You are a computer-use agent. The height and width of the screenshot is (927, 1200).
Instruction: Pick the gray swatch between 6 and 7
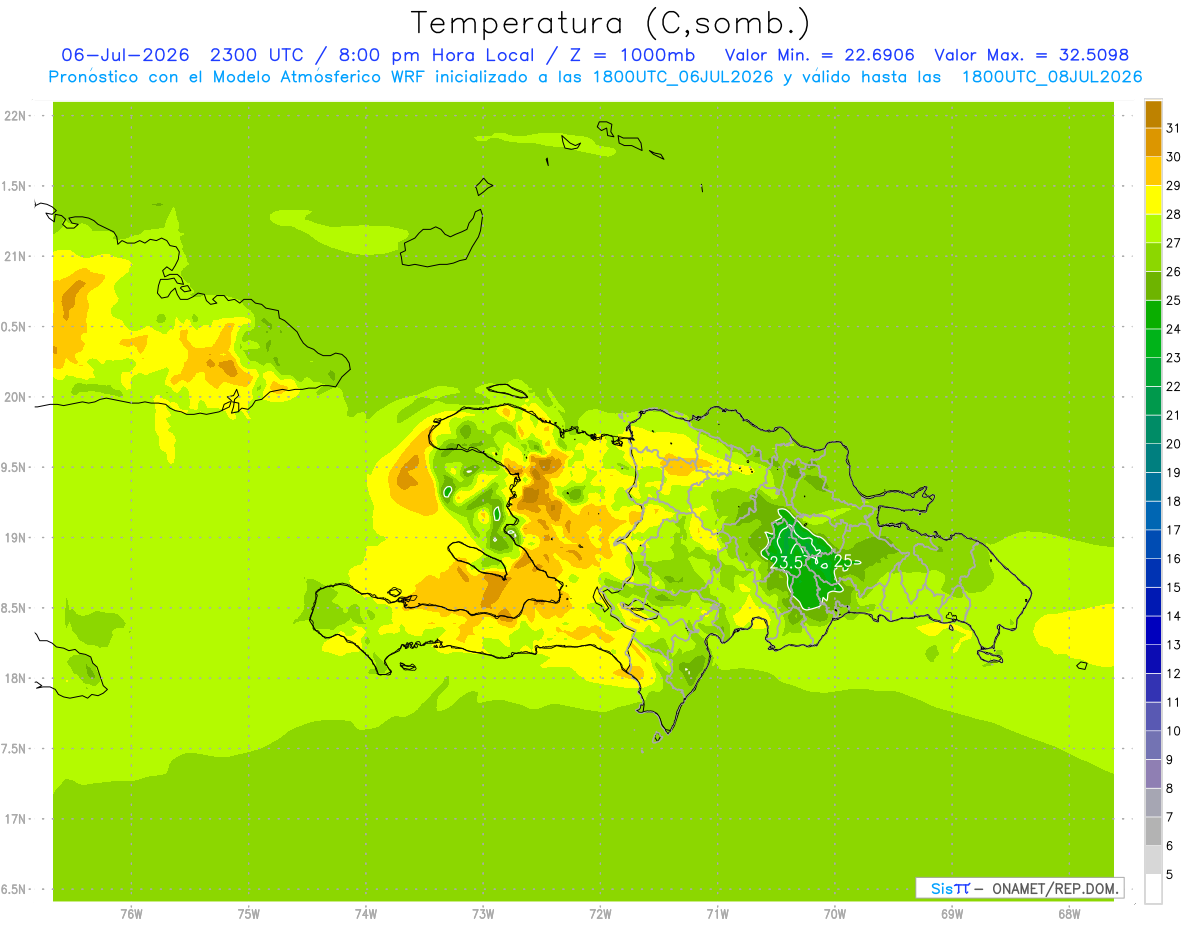(1153, 831)
